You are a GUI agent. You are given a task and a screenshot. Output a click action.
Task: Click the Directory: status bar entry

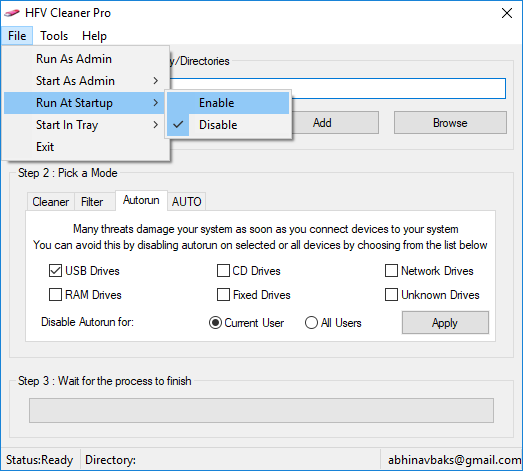[x=110, y=460]
